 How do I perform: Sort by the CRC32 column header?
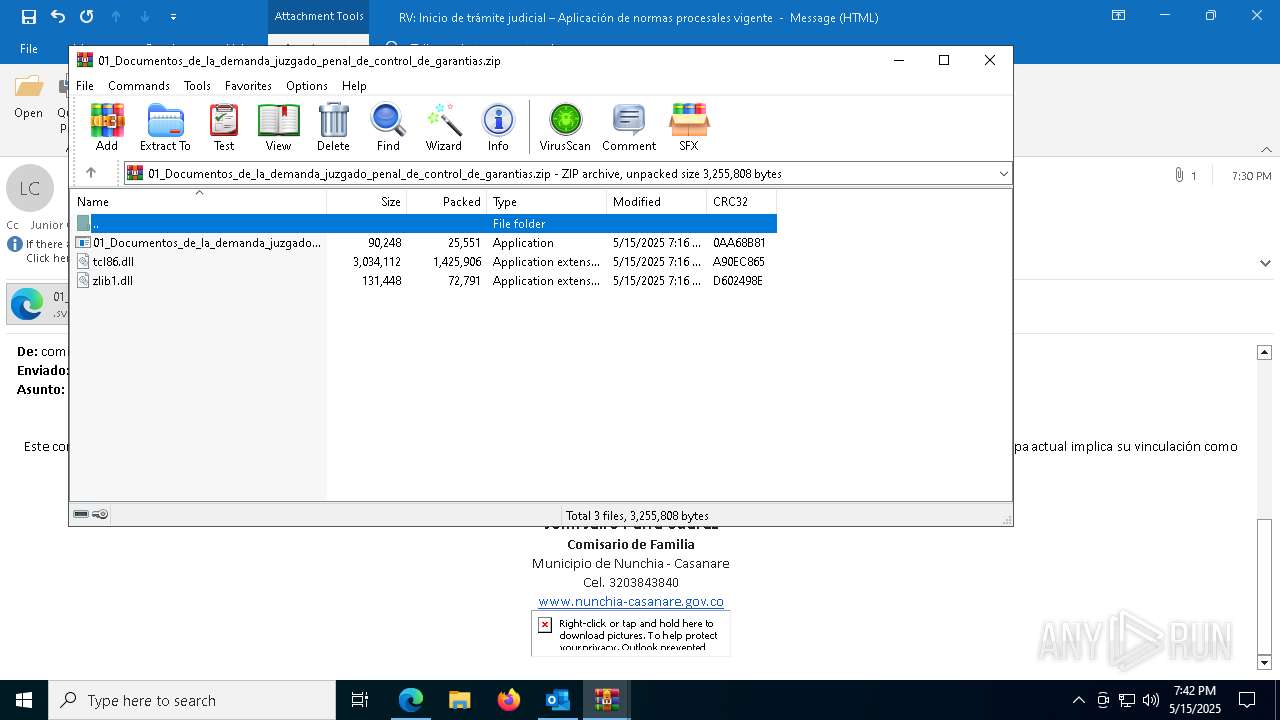(x=742, y=202)
